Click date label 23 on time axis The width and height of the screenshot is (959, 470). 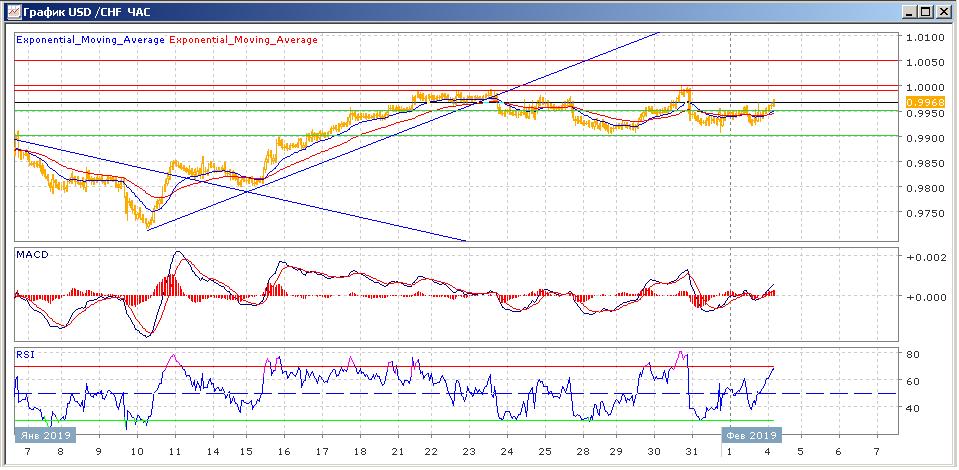(469, 452)
